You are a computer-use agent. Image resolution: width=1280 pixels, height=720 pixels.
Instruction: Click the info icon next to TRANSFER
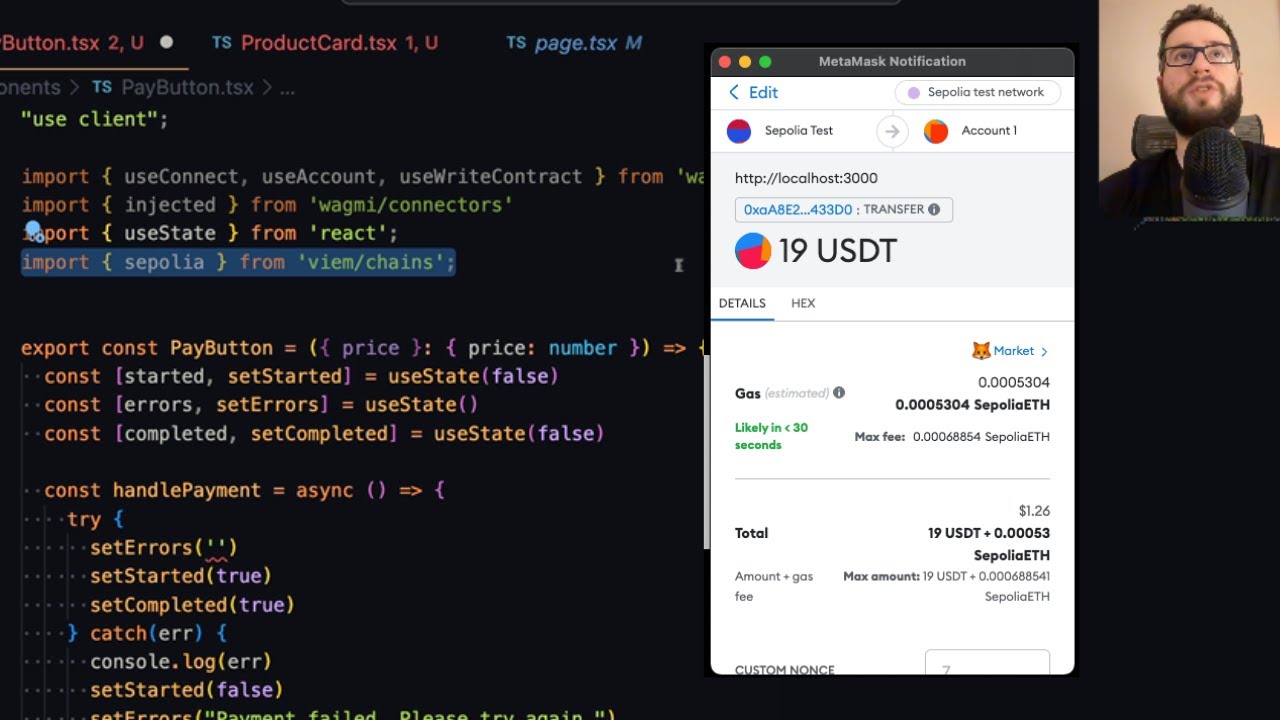tap(934, 209)
